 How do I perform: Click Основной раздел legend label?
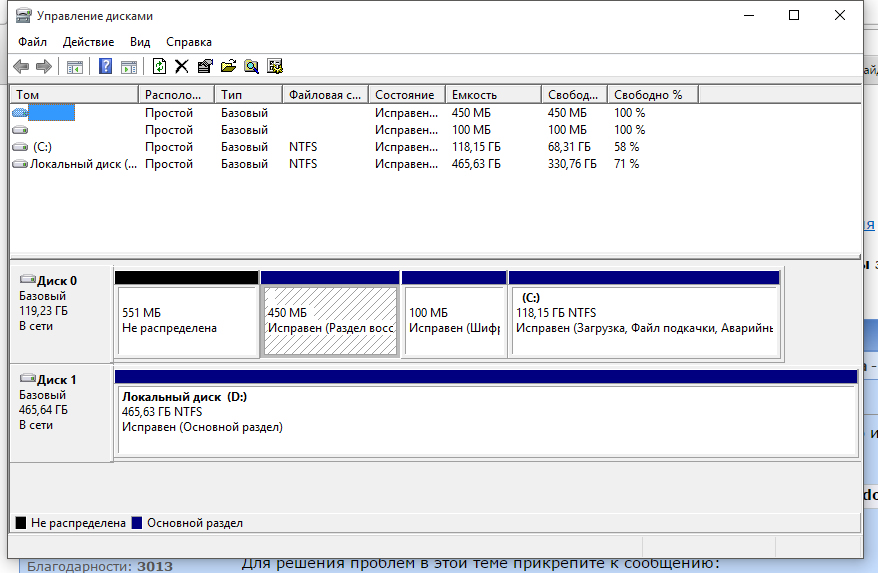pyautogui.click(x=195, y=523)
